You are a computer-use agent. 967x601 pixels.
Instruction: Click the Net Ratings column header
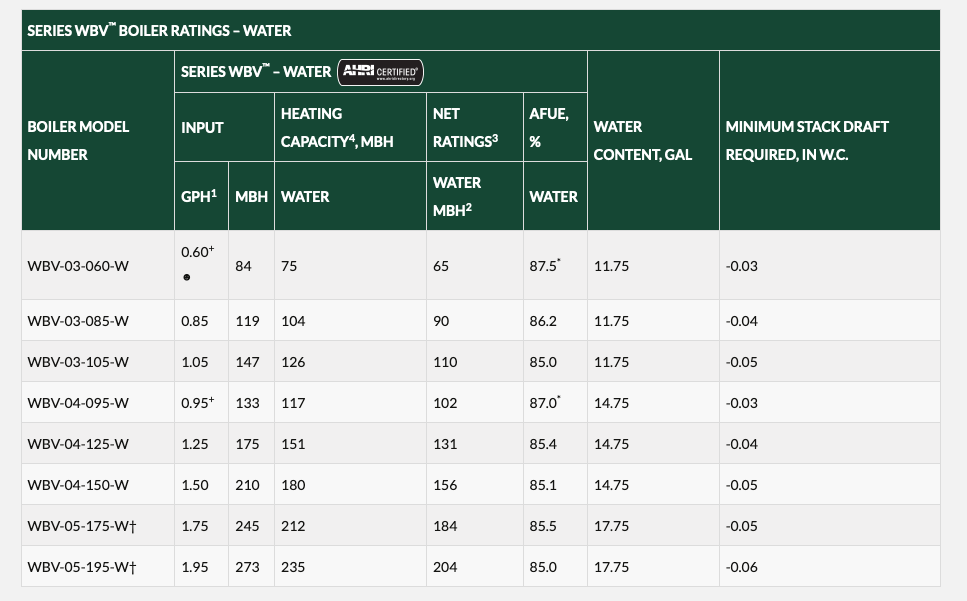(x=465, y=128)
